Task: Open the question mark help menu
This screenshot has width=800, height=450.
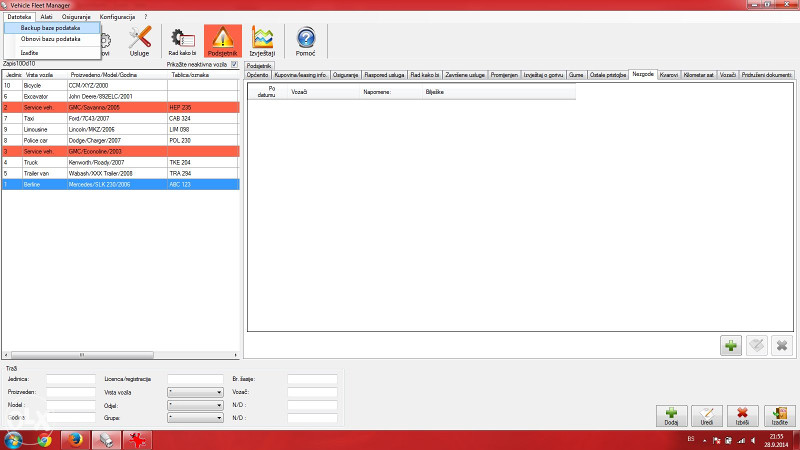Action: [145, 17]
